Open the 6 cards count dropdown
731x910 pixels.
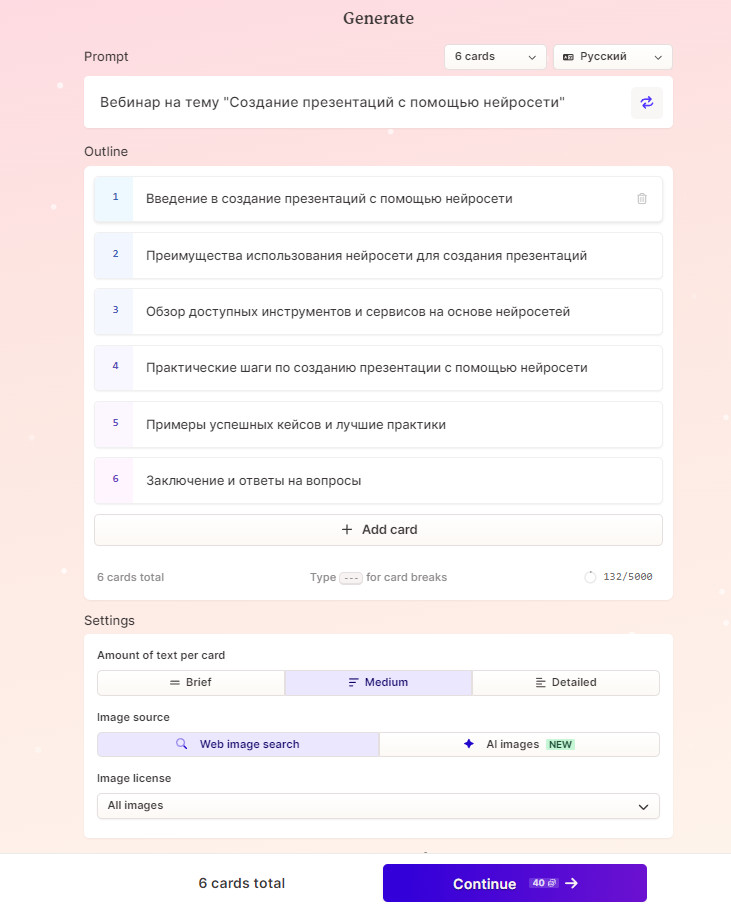click(x=495, y=57)
